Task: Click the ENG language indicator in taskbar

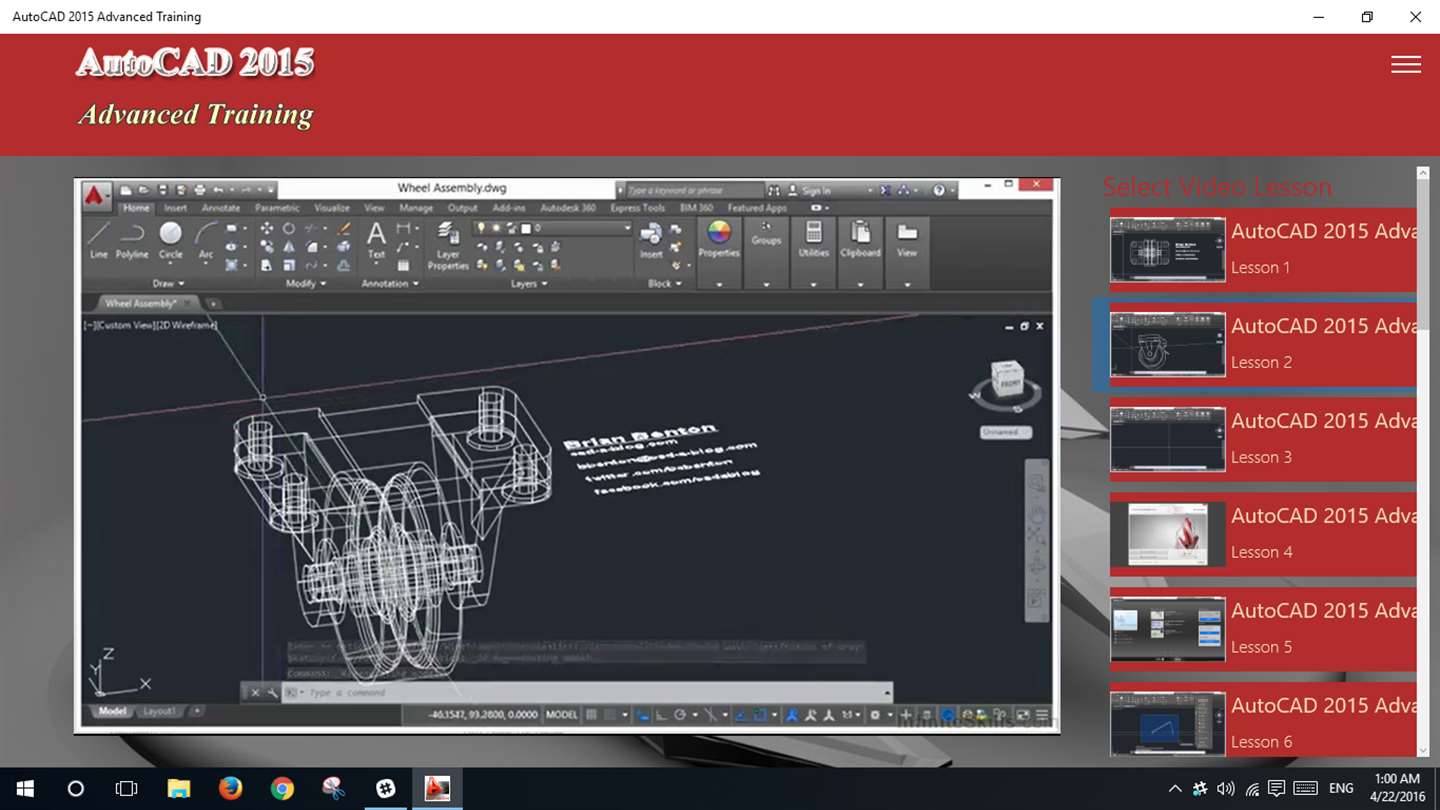Action: 1341,789
